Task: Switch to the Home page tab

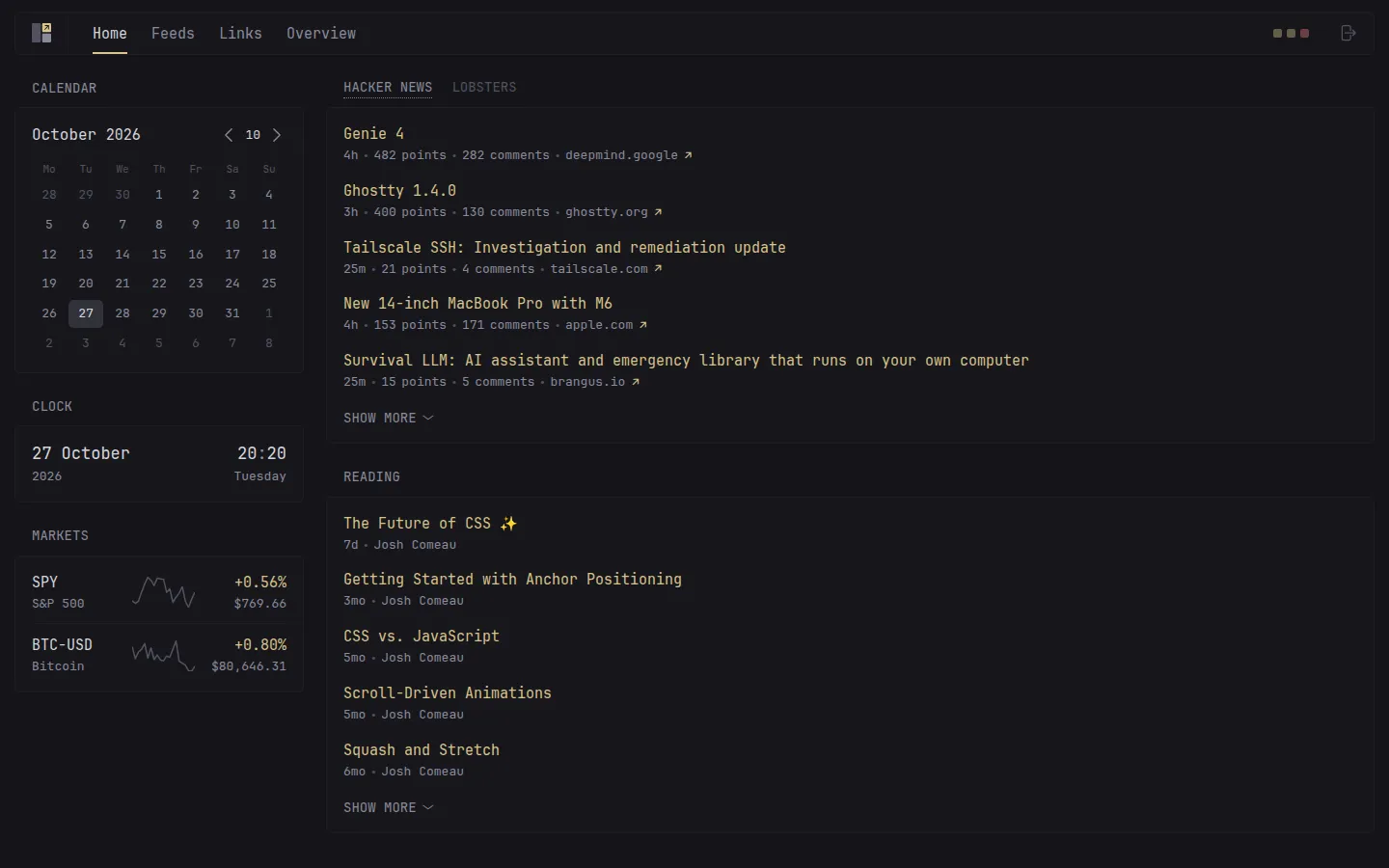Action: coord(110,33)
